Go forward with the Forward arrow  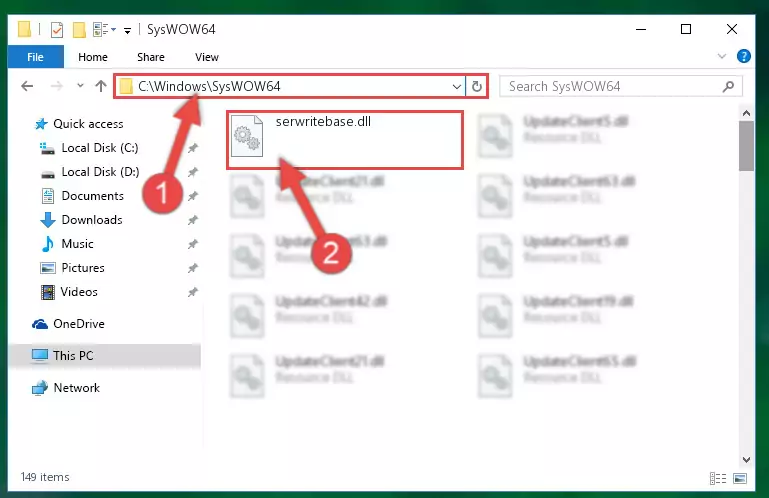coord(57,86)
